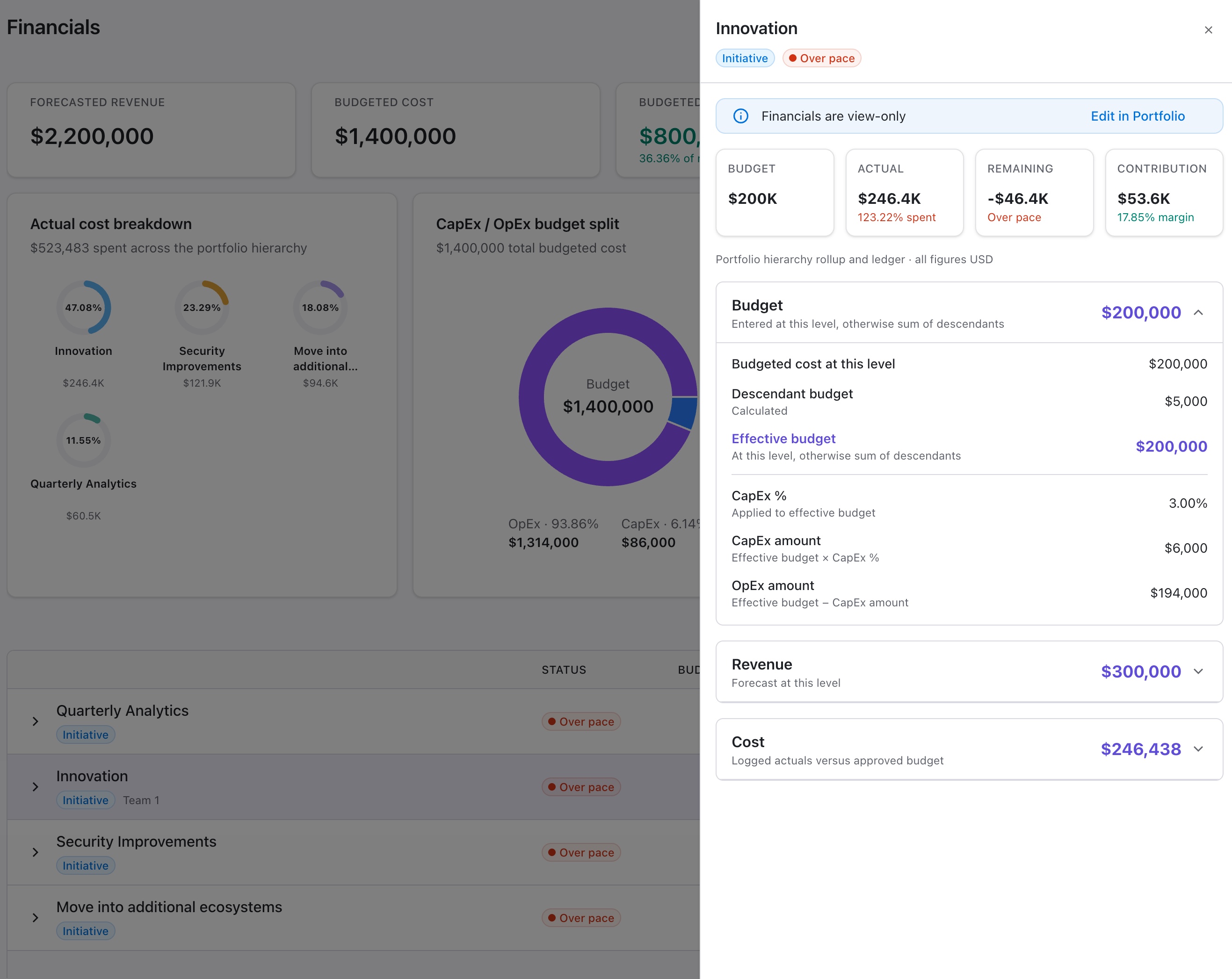Select the Budget $200K summary card
Screen dimensions: 1232x979
pyautogui.click(x=774, y=193)
